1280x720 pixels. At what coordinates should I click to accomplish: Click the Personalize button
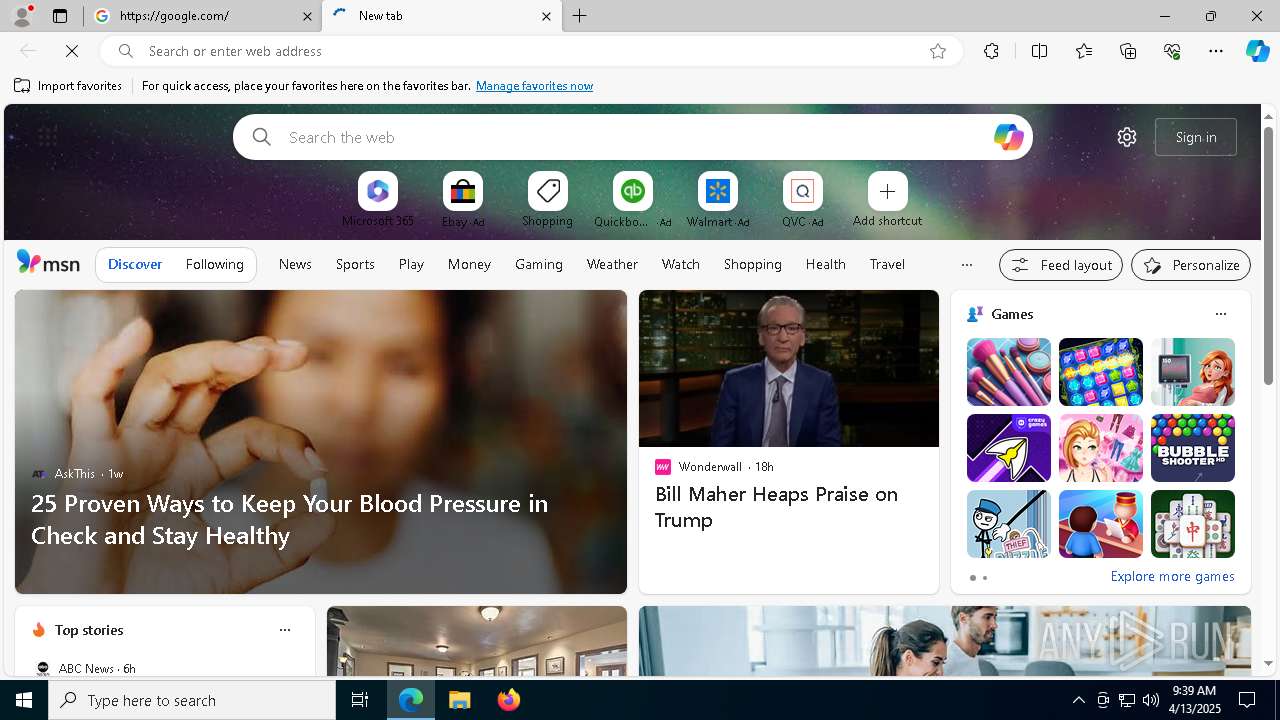(1191, 265)
